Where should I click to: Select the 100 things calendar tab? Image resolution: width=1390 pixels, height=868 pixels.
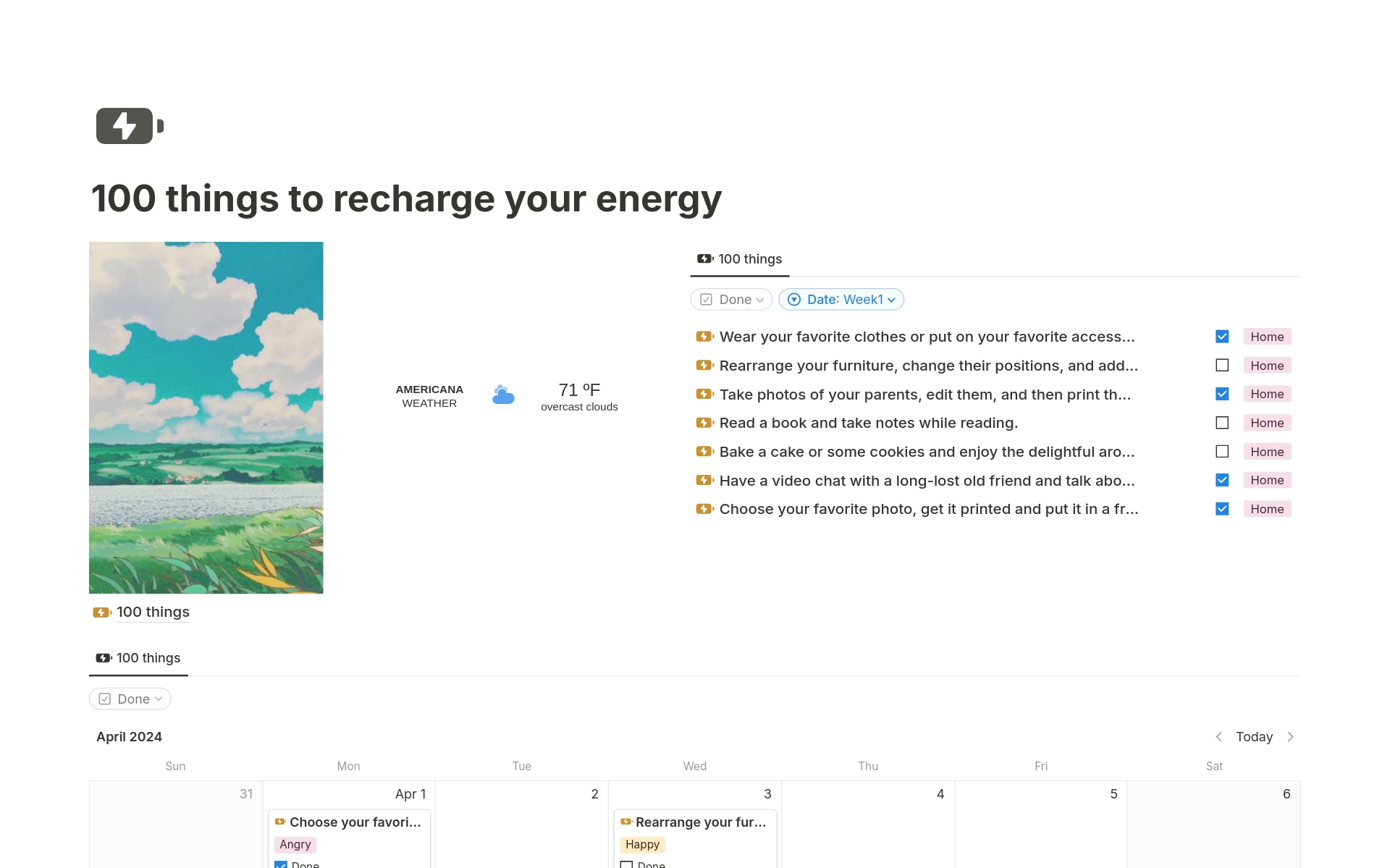[x=138, y=658]
